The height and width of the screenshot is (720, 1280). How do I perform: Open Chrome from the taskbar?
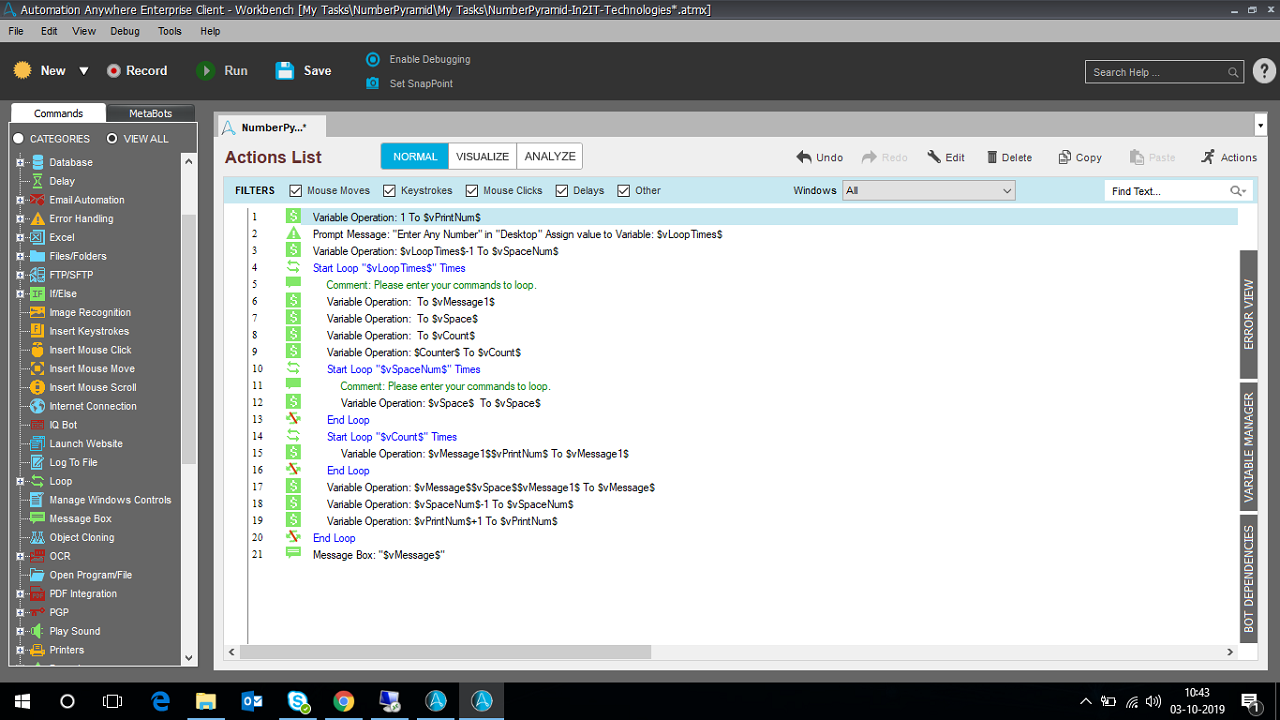[343, 701]
